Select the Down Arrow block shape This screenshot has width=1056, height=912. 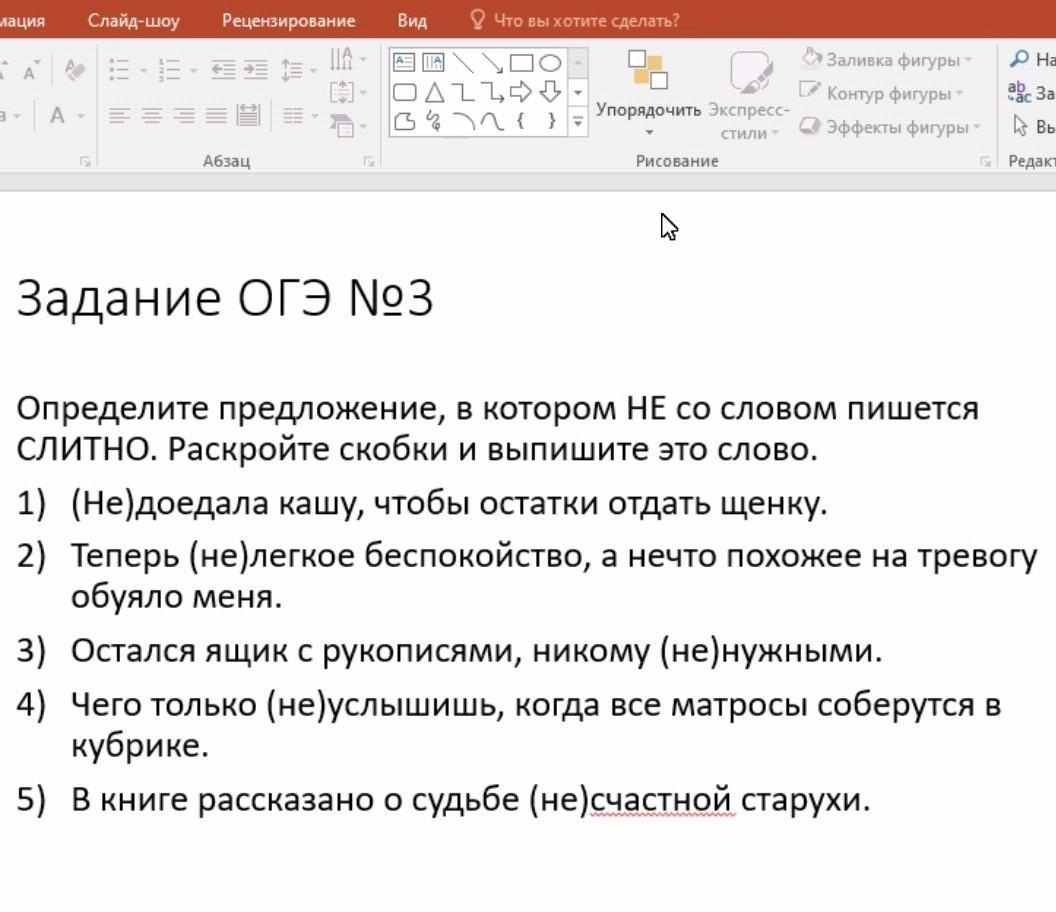pos(551,92)
